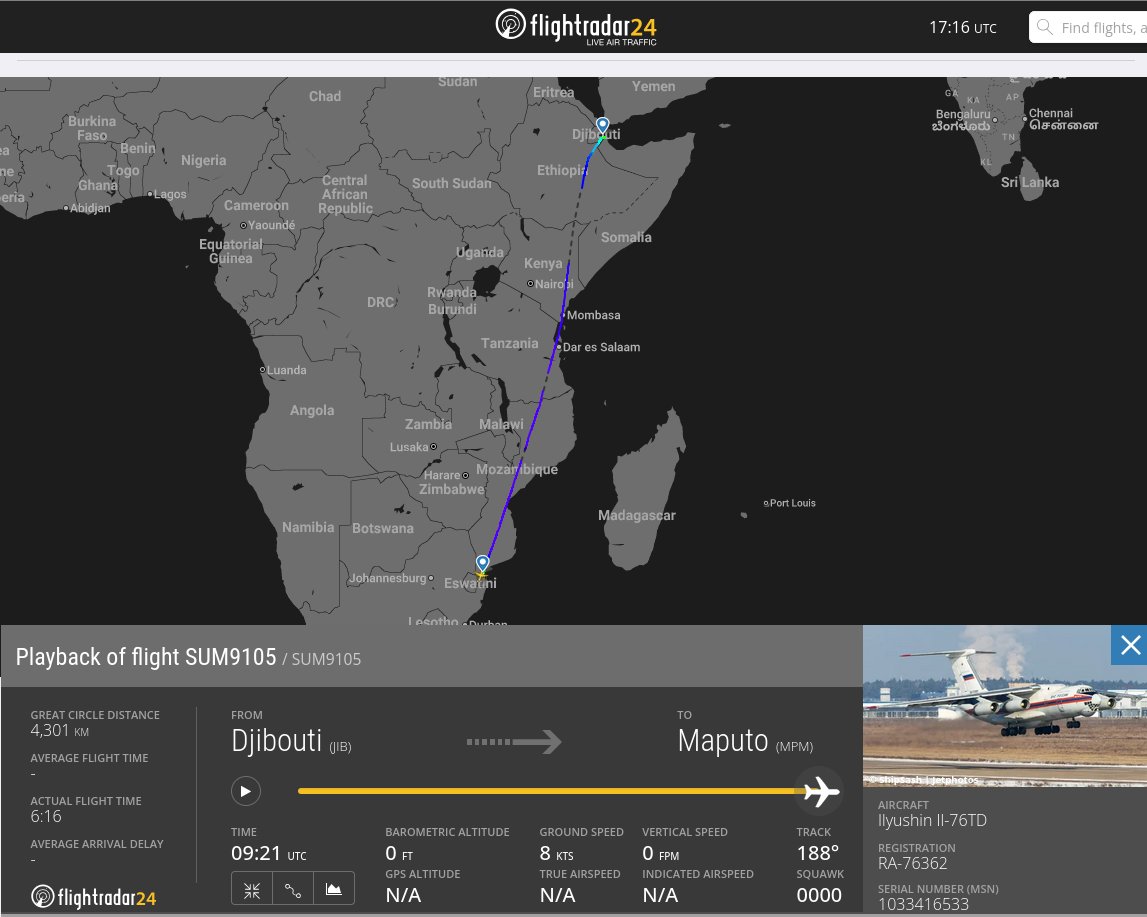Click the barometric altitude 0 FT value
The width and height of the screenshot is (1147, 917).
click(x=399, y=853)
